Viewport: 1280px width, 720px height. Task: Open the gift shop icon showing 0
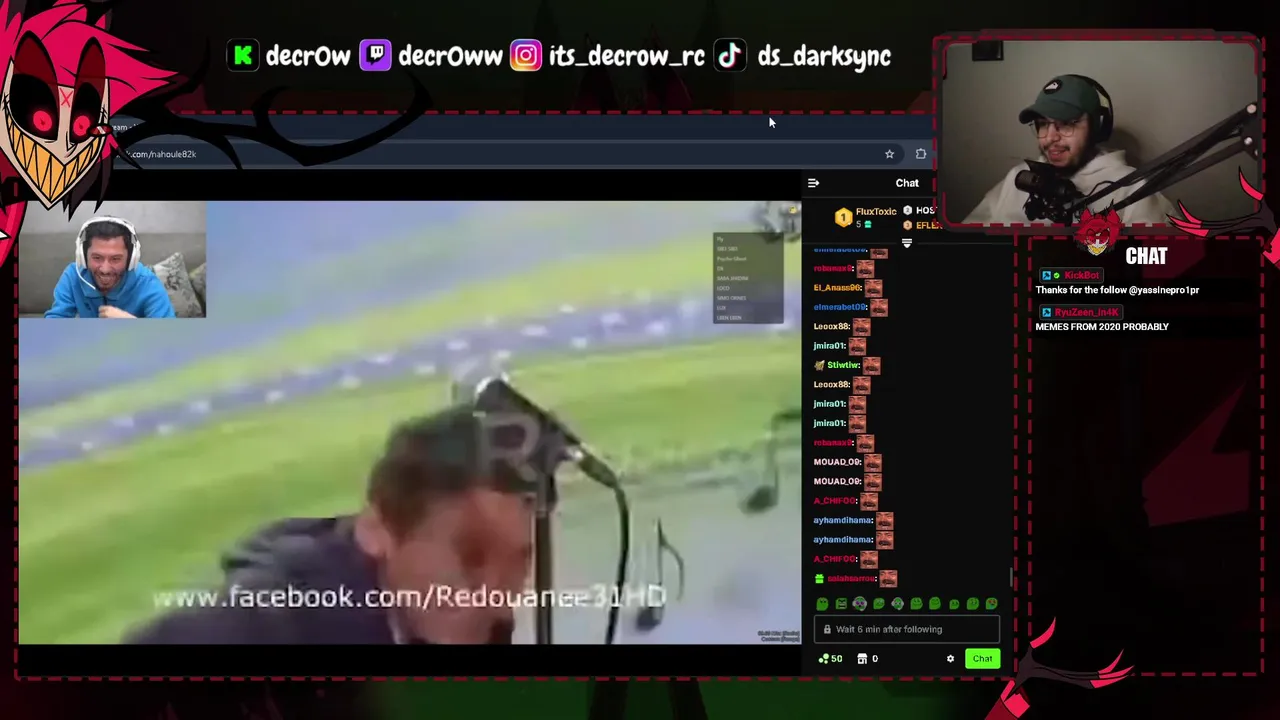867,659
